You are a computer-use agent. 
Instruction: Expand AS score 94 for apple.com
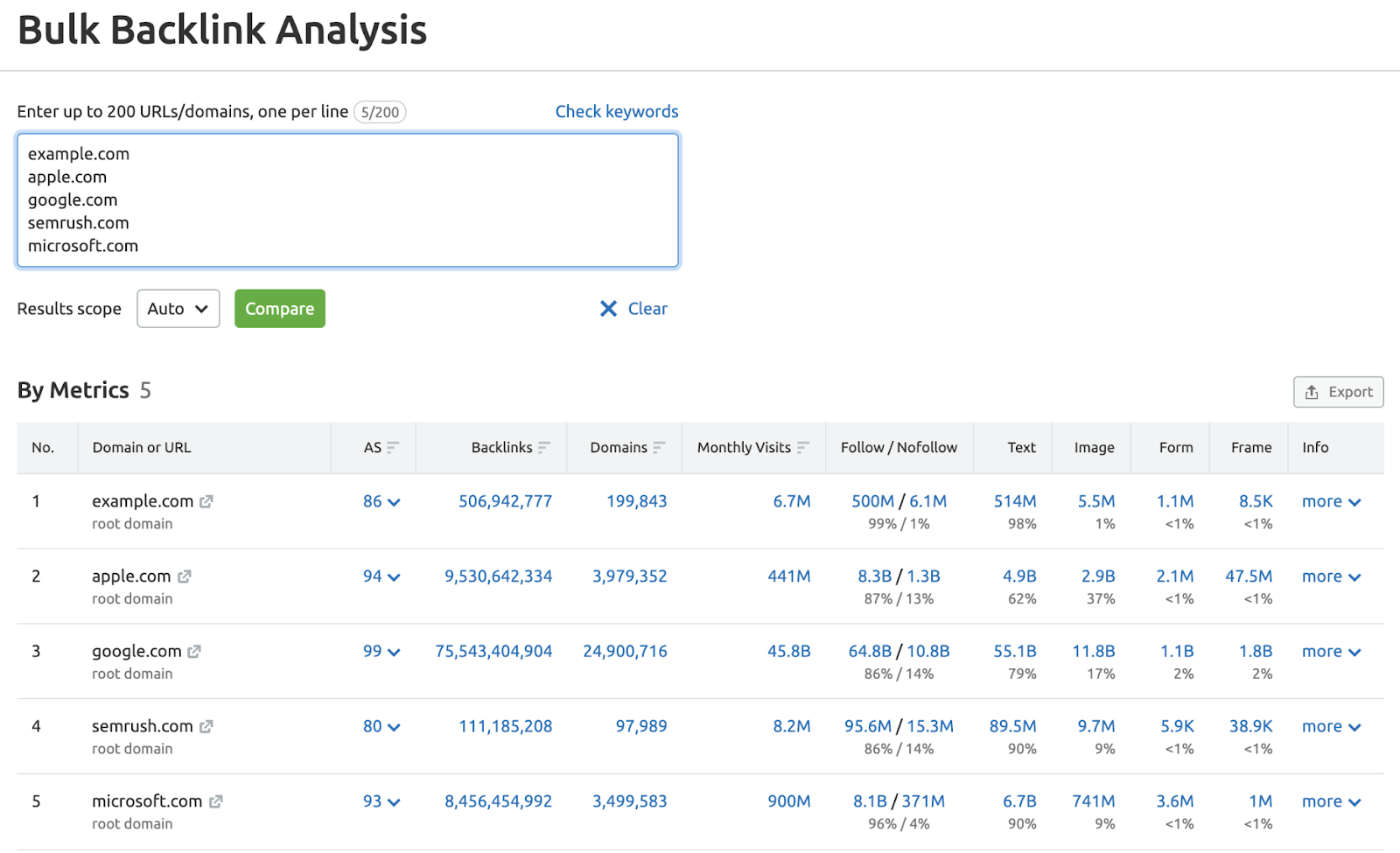coord(381,577)
